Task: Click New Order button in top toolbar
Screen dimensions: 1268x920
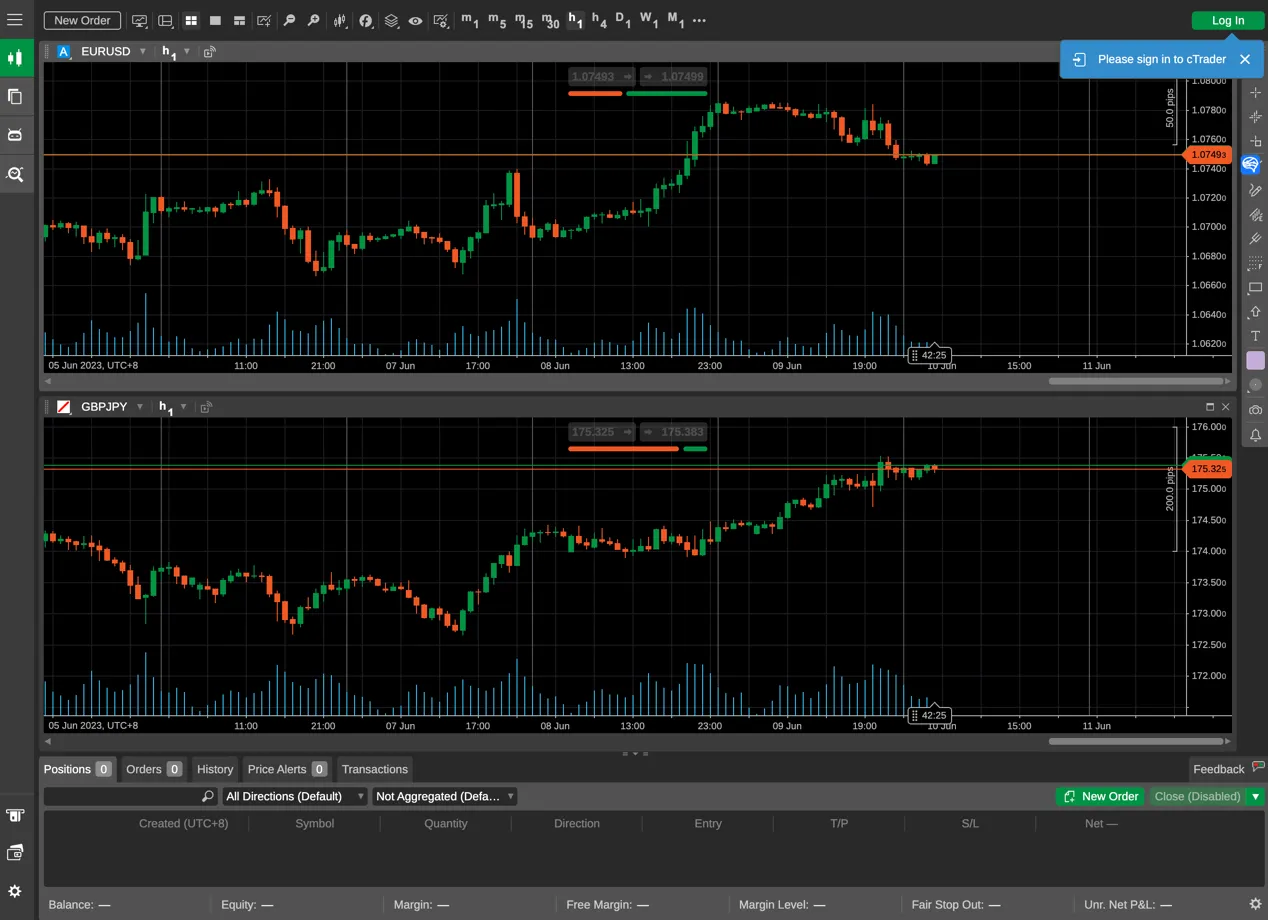Action: click(82, 20)
